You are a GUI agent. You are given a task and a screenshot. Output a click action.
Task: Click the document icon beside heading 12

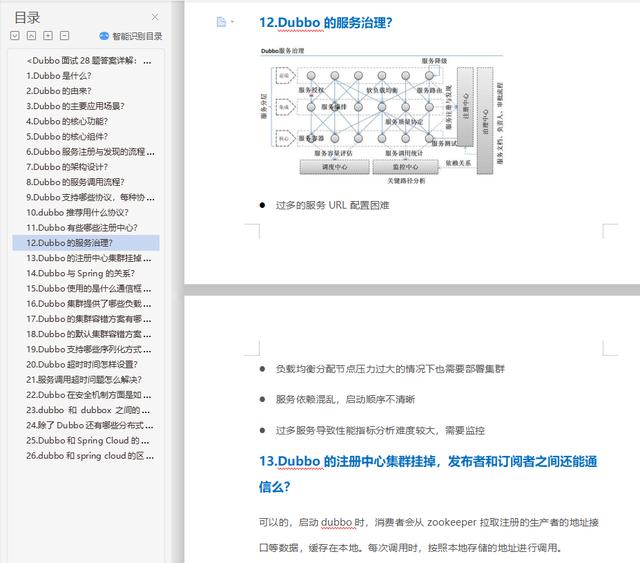tap(221, 22)
